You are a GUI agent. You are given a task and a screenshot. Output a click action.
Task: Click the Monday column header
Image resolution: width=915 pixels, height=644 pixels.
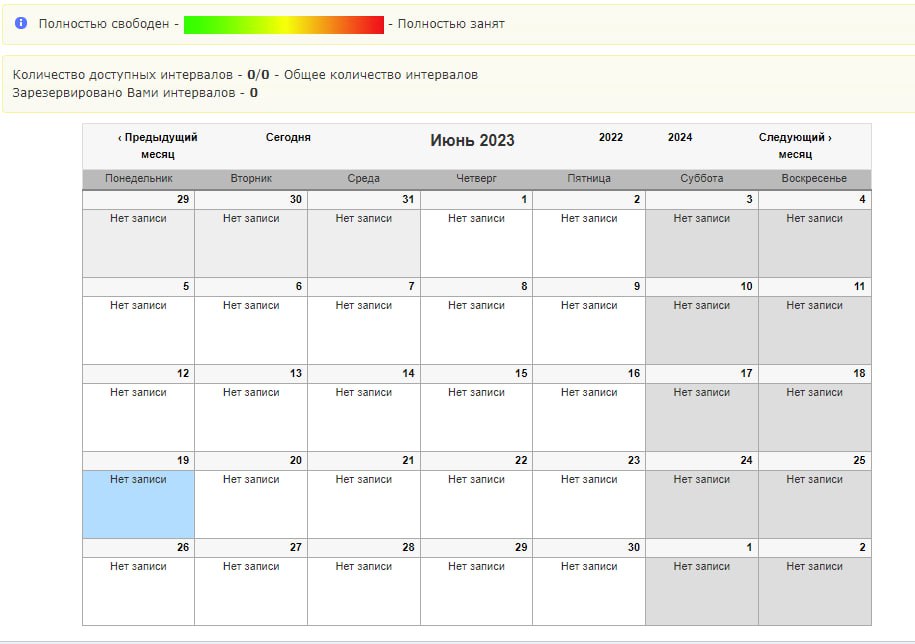(x=138, y=179)
